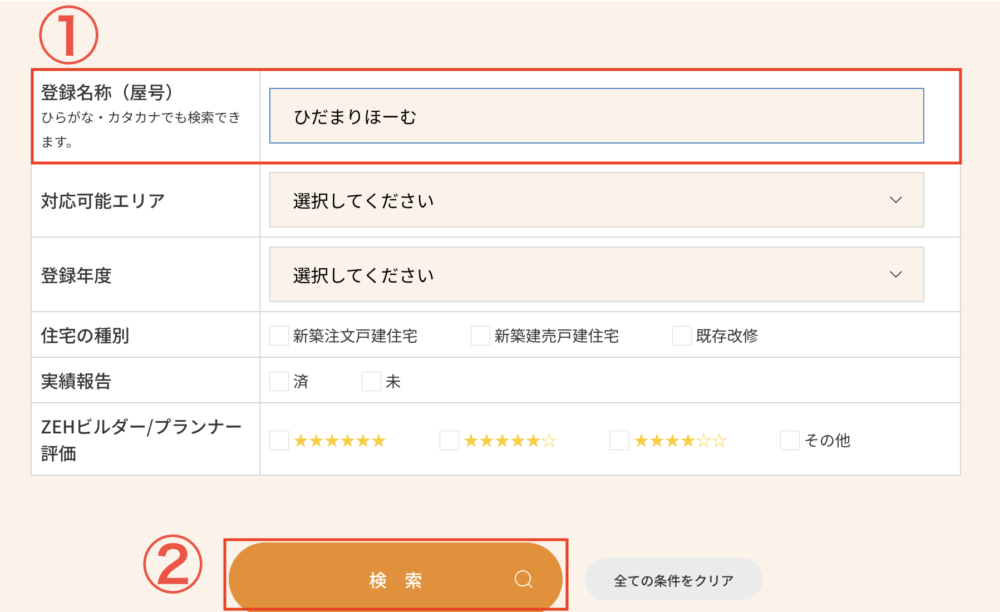The image size is (1000, 612).
Task: Click the circled number 1 marker
Action: pyautogui.click(x=68, y=33)
